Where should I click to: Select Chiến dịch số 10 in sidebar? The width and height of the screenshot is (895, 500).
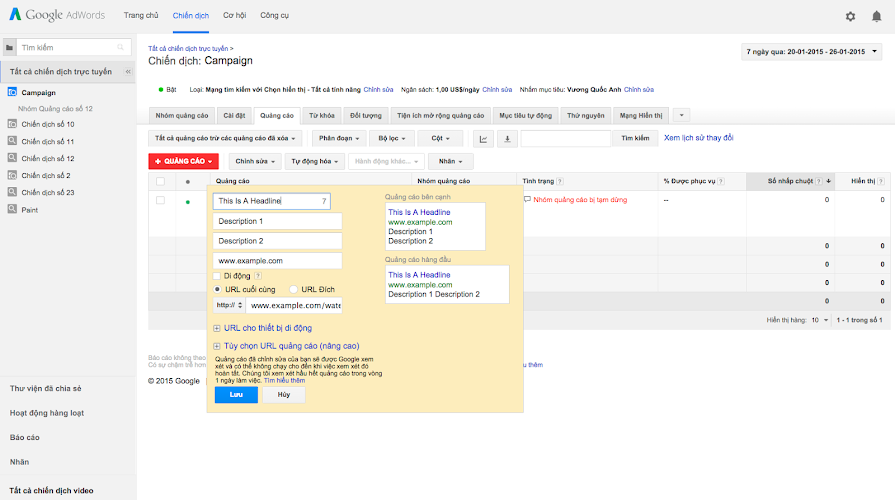[48, 124]
